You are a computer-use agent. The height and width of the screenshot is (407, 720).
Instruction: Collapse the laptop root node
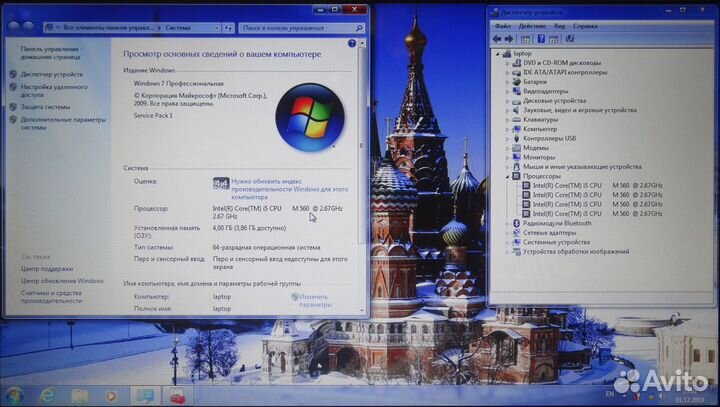(497, 54)
